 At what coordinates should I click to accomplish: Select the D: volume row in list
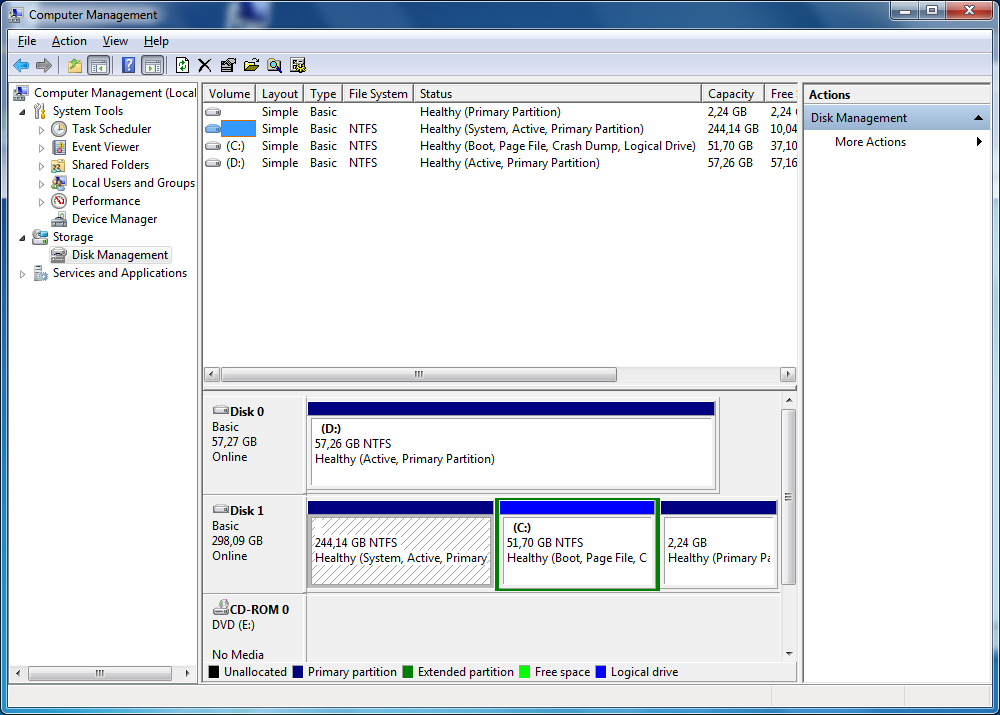coord(235,163)
